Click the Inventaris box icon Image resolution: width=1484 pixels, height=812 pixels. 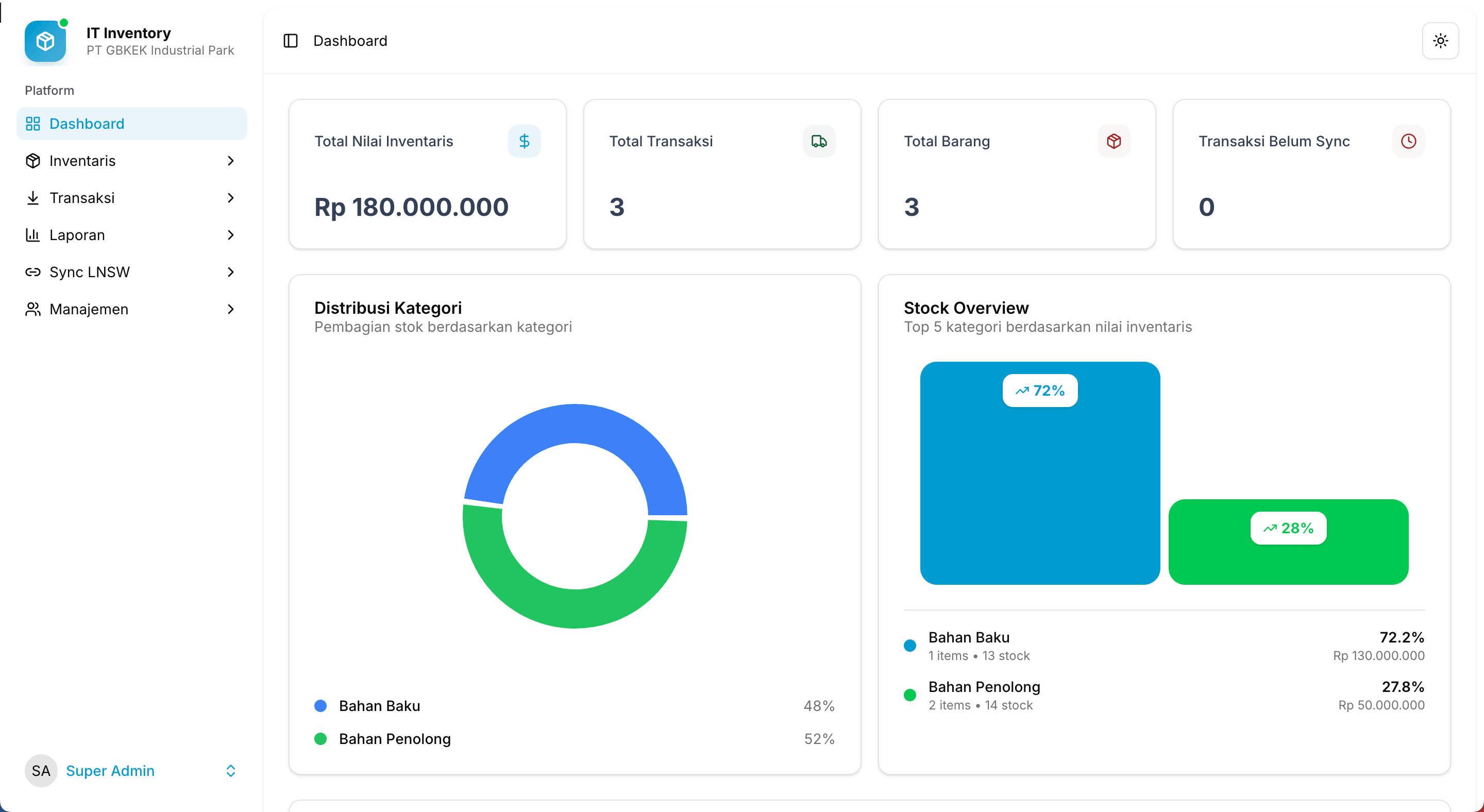(33, 161)
